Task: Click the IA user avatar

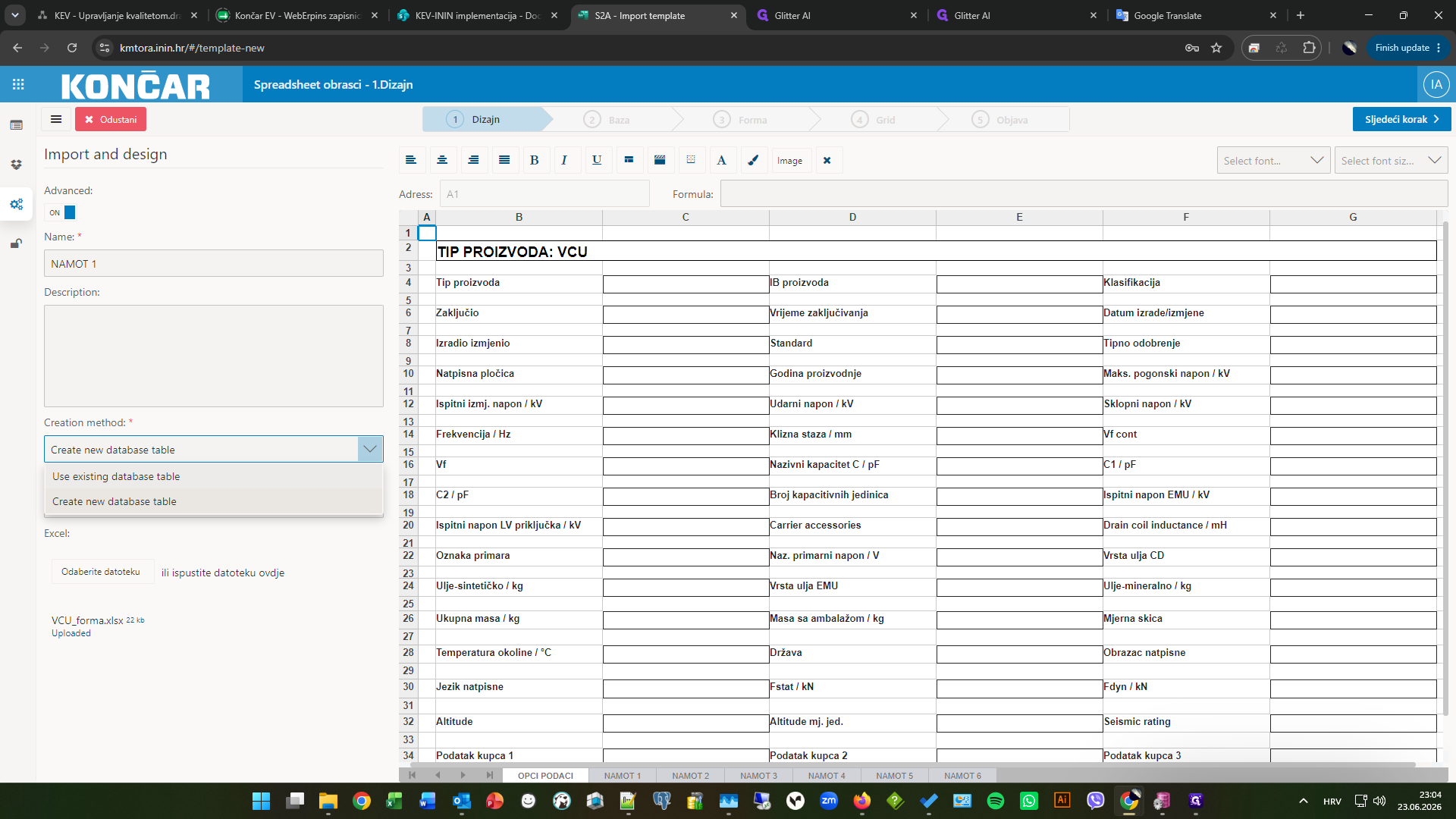Action: tap(1436, 85)
